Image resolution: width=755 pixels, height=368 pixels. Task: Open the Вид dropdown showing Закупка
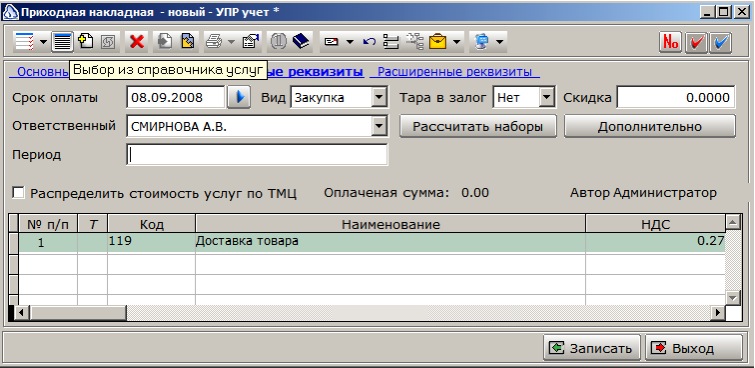click(379, 98)
